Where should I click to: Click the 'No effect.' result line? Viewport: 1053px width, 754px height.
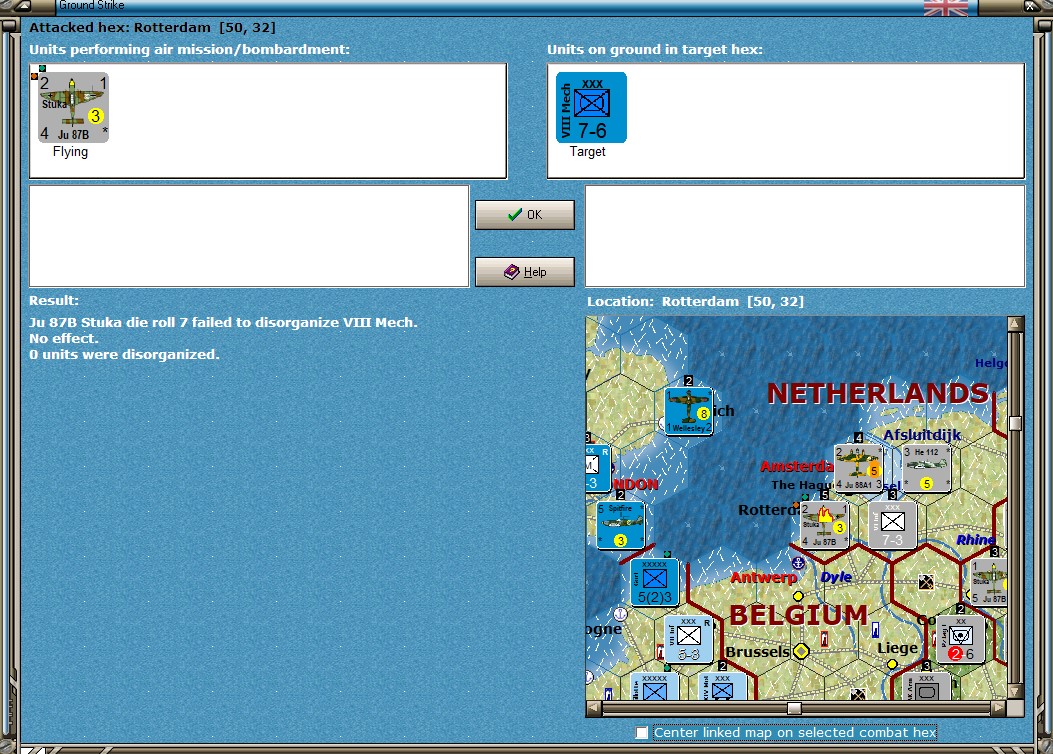coord(64,338)
